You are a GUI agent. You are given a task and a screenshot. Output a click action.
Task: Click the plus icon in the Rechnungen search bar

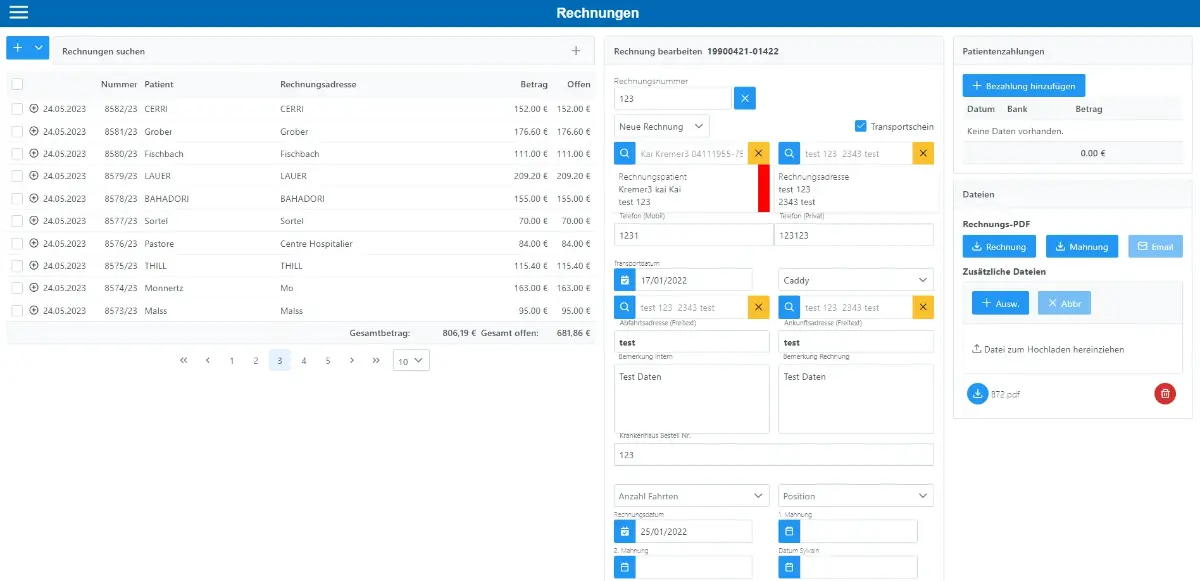576,48
